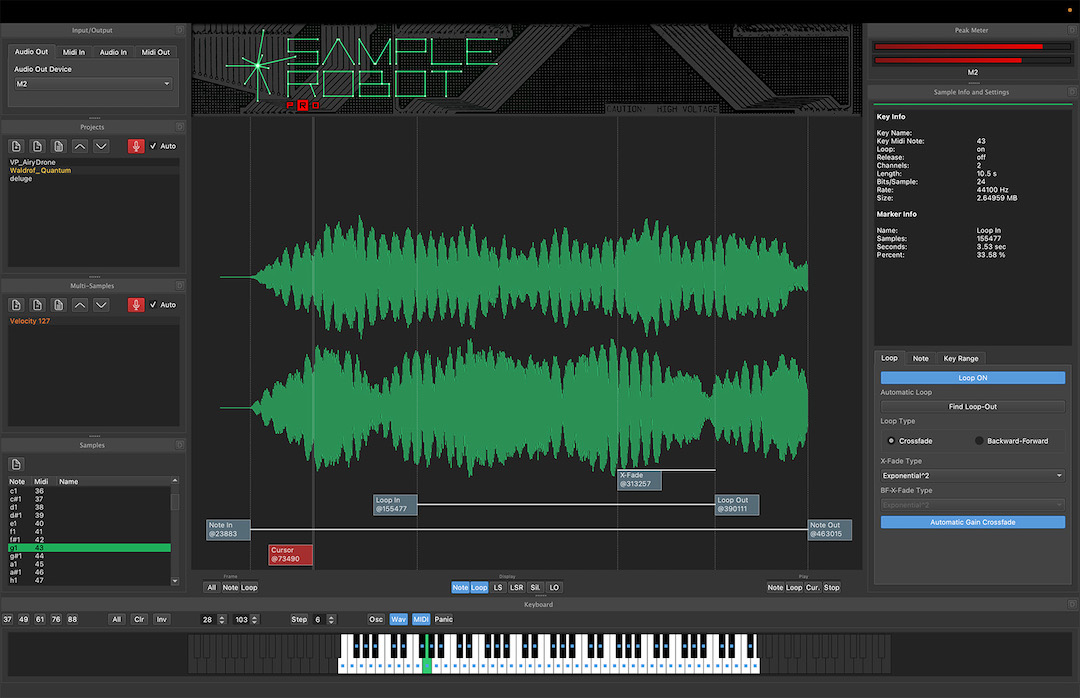
Task: Click the down-arrow icon in Multi-Samples toolbar
Action: click(101, 304)
